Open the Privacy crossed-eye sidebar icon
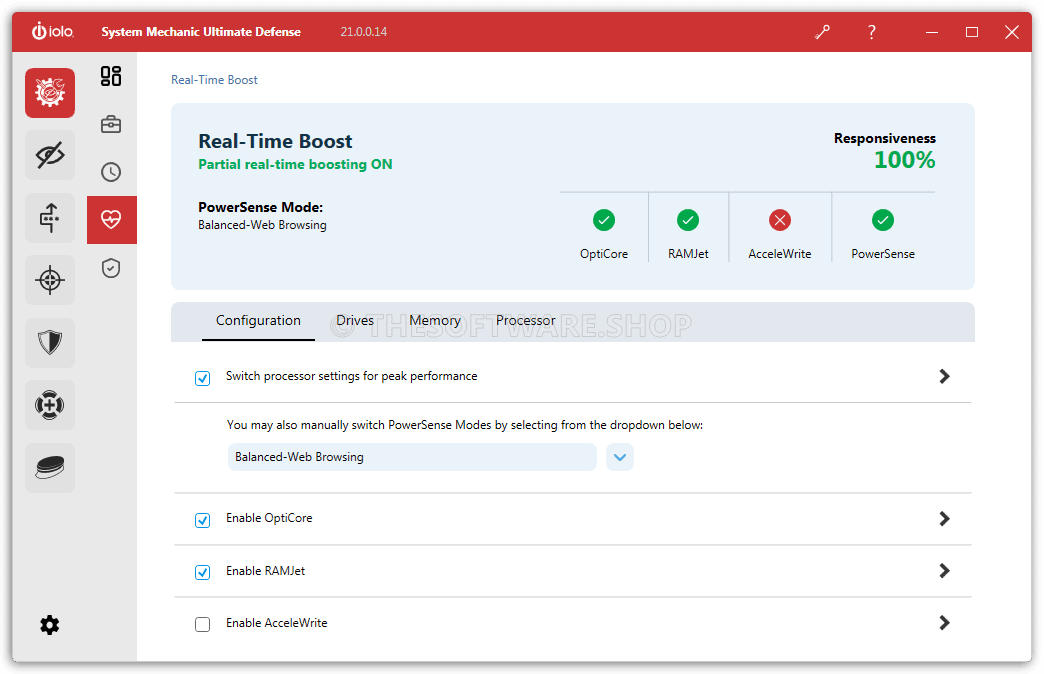This screenshot has width=1044, height=674. click(x=50, y=155)
